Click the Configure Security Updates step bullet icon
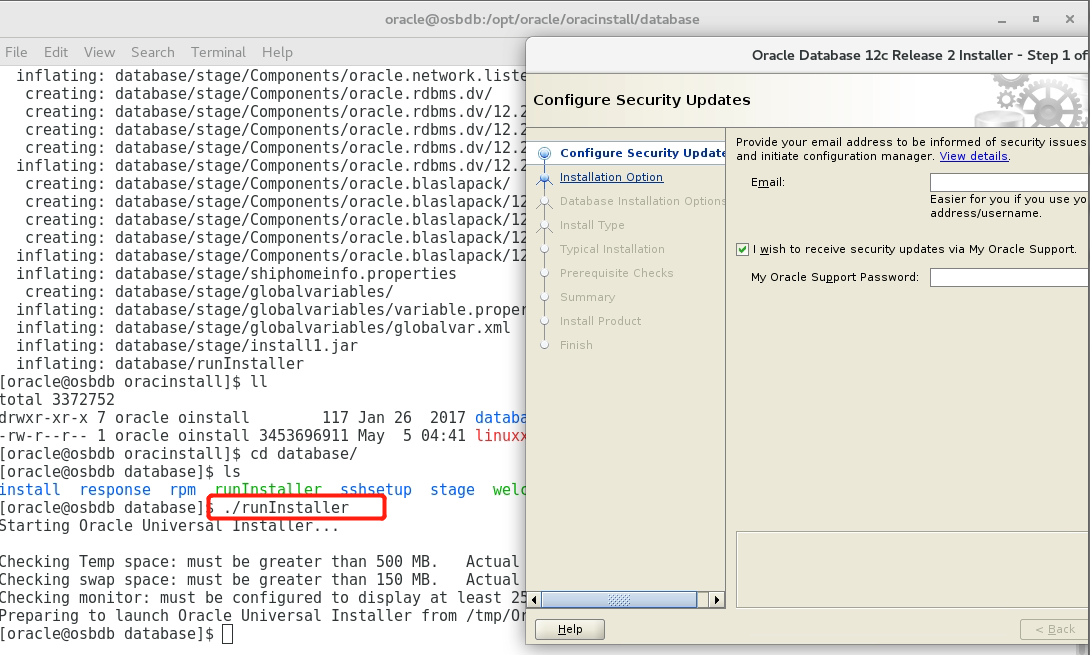Viewport: 1090px width, 655px height. tap(544, 153)
